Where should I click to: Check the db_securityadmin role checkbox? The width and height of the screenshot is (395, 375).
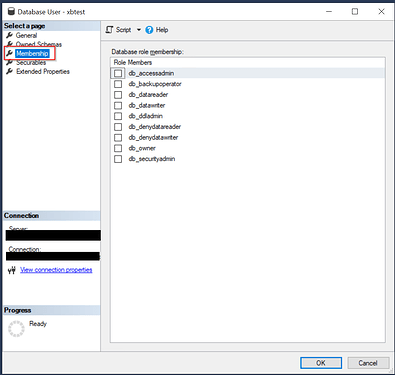[118, 159]
